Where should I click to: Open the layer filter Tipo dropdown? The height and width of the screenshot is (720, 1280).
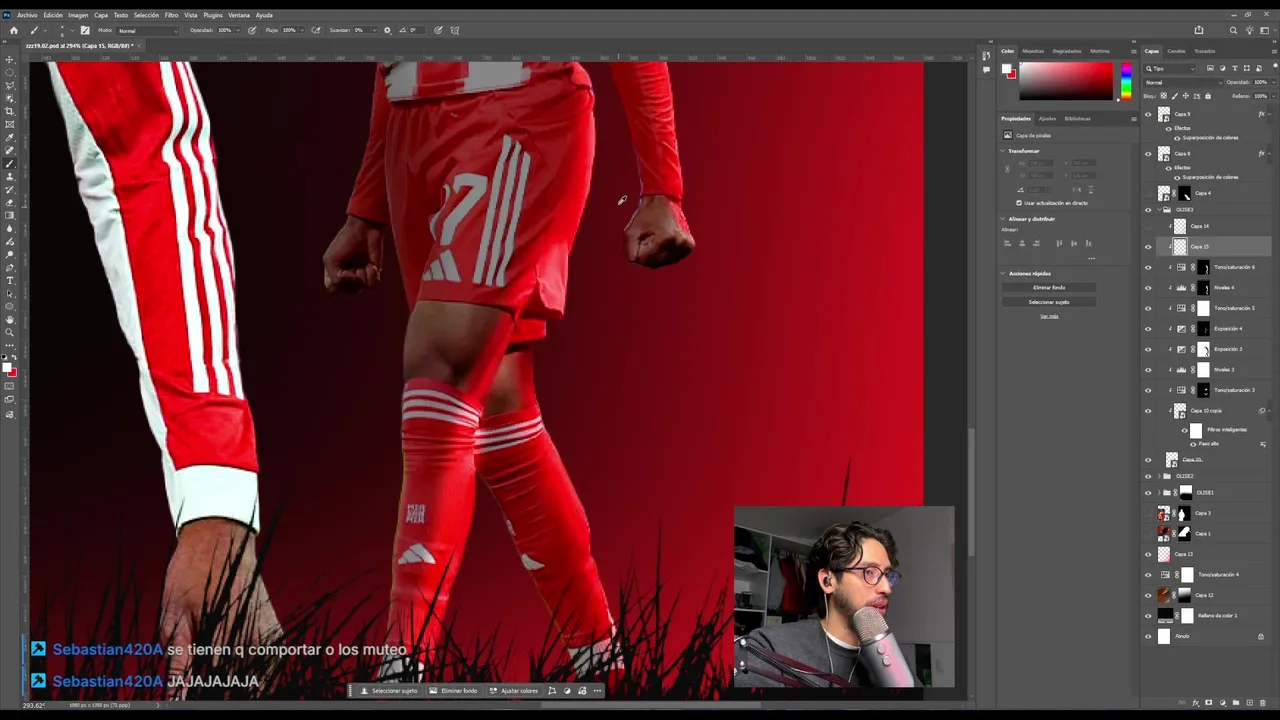pos(1170,68)
